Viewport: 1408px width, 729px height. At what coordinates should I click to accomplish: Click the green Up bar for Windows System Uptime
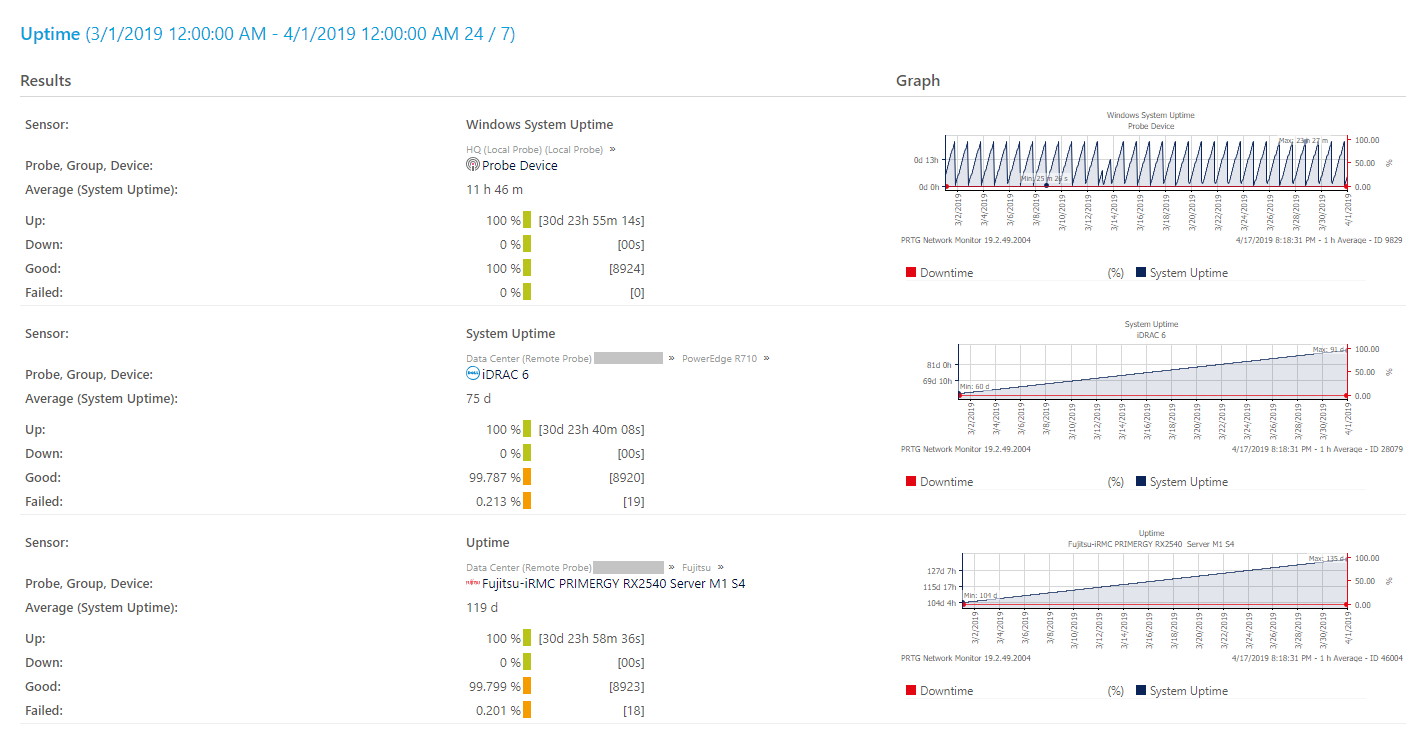coord(527,220)
